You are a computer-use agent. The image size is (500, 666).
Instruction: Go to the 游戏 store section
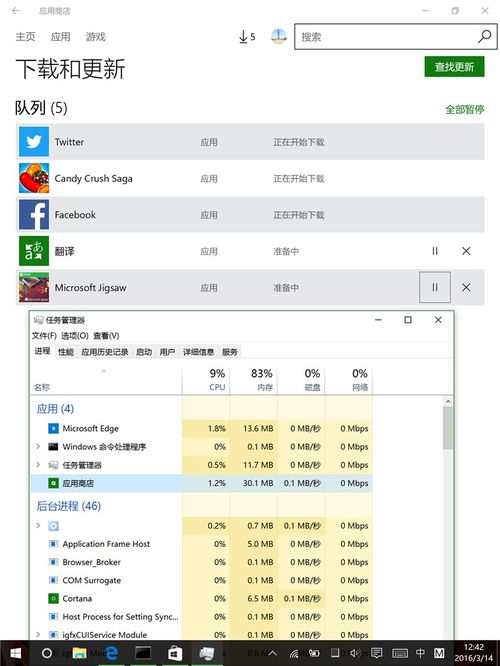[96, 37]
